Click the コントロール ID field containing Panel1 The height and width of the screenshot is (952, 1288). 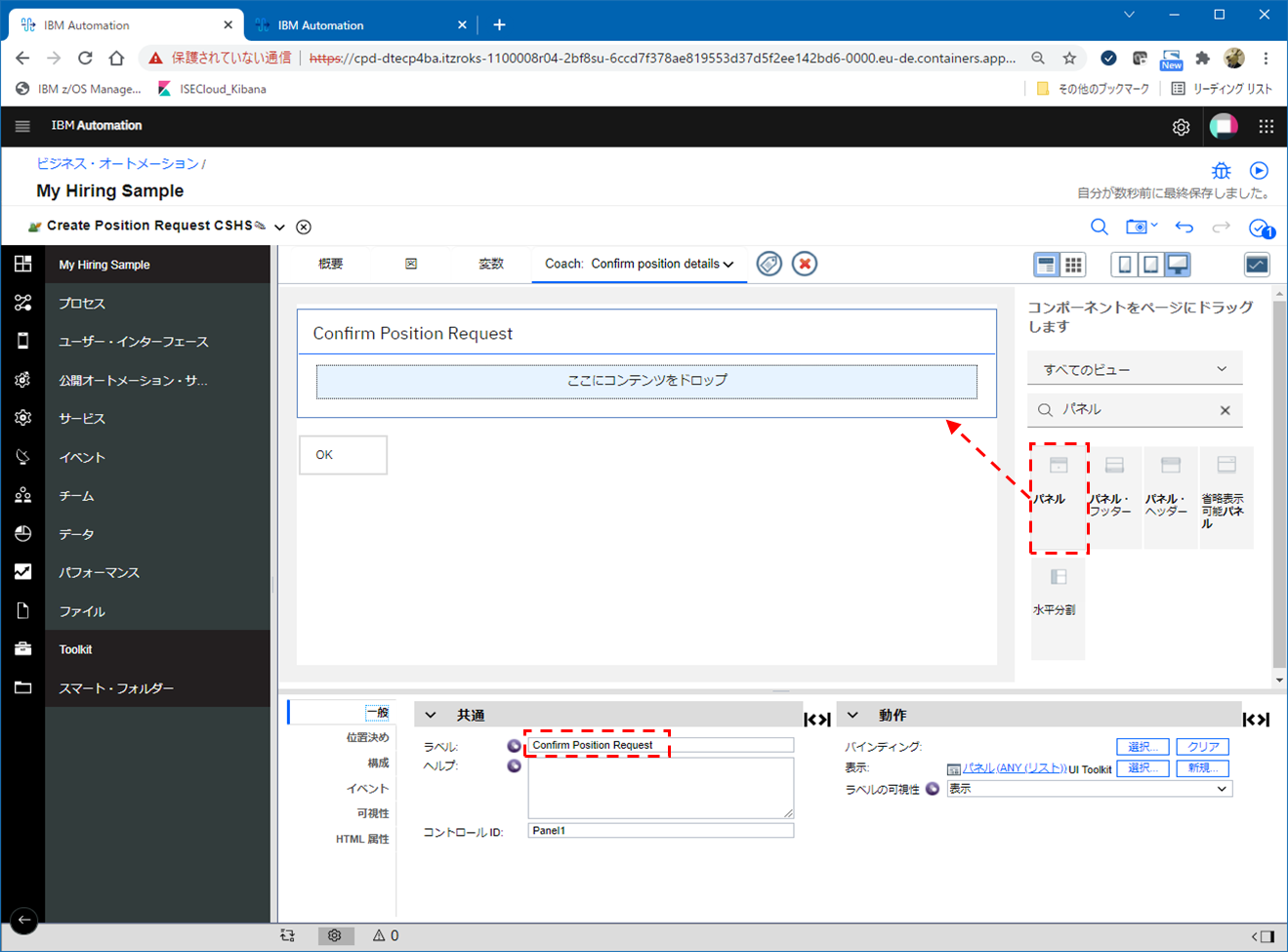point(660,831)
